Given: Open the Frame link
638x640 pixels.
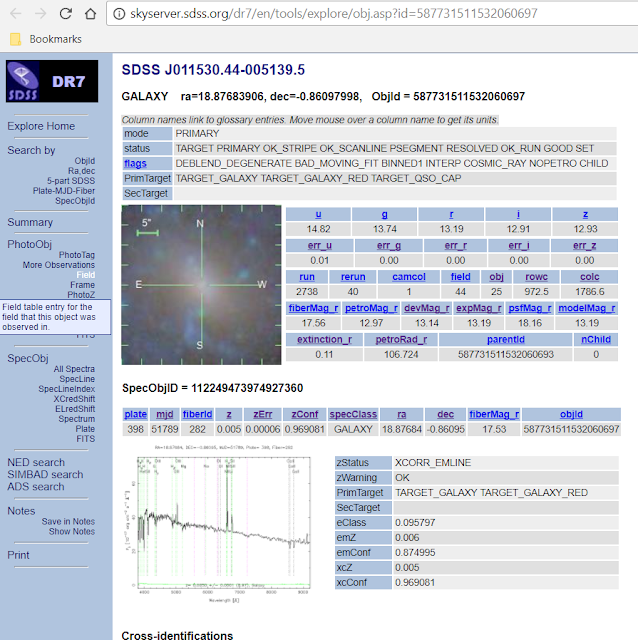Looking at the screenshot, I should (82, 285).
